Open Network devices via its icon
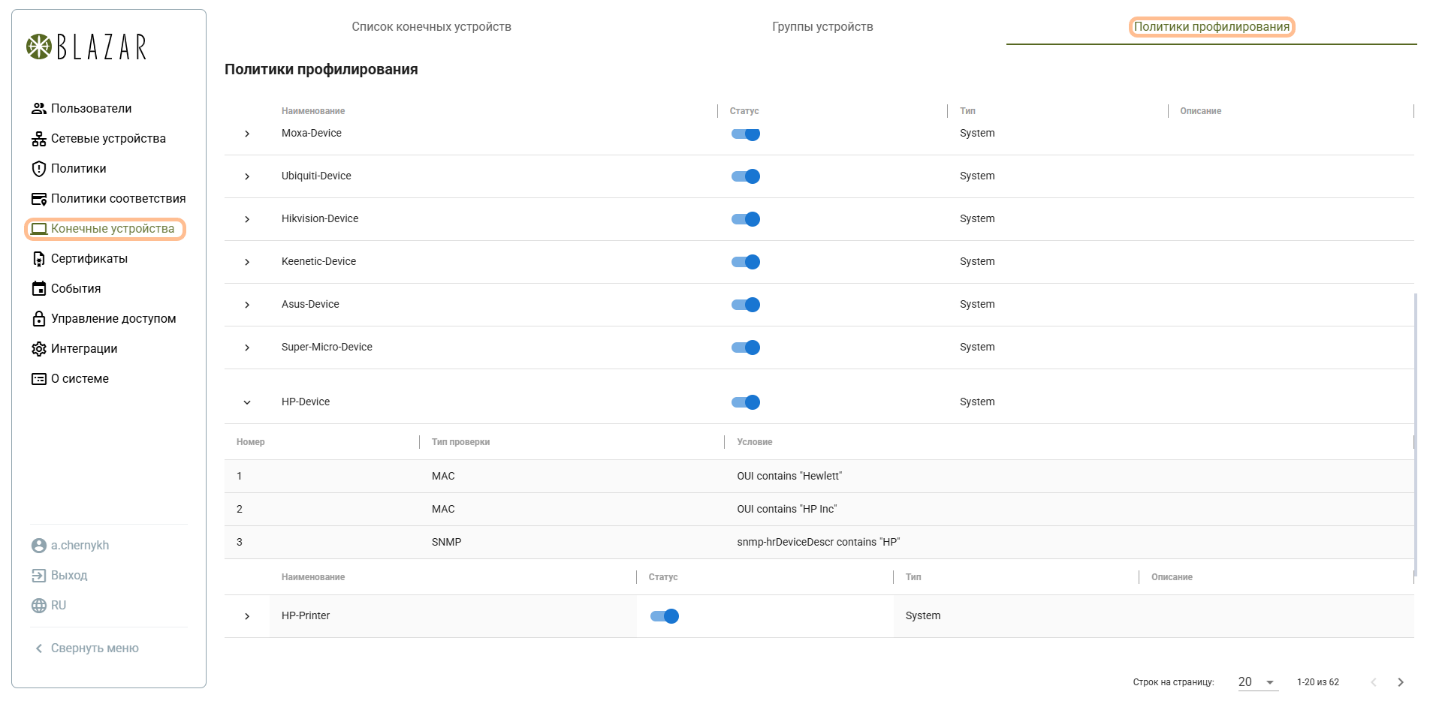This screenshot has height=701, width=1430. coord(39,139)
